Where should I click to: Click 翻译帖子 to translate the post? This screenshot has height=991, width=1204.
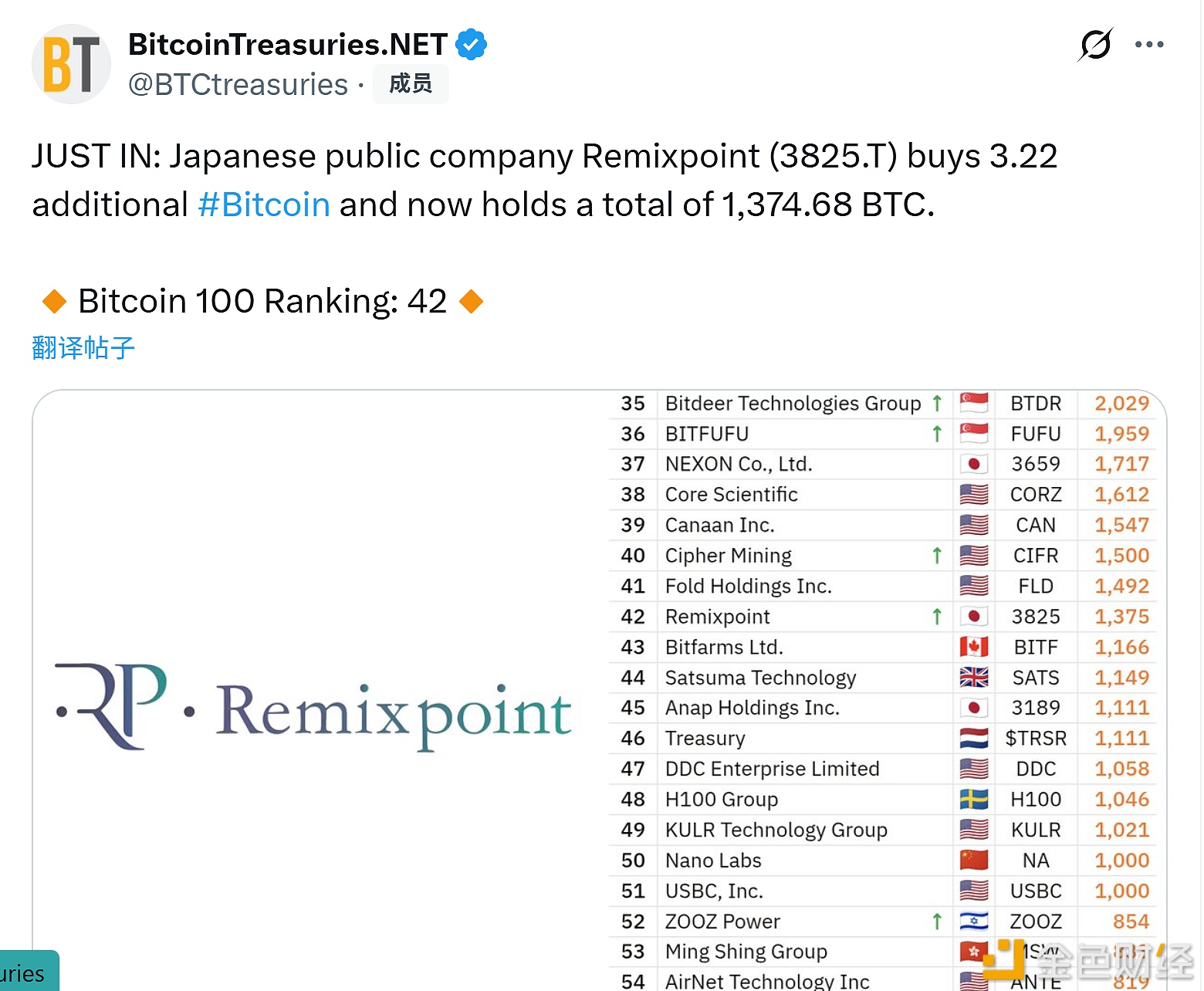point(83,348)
